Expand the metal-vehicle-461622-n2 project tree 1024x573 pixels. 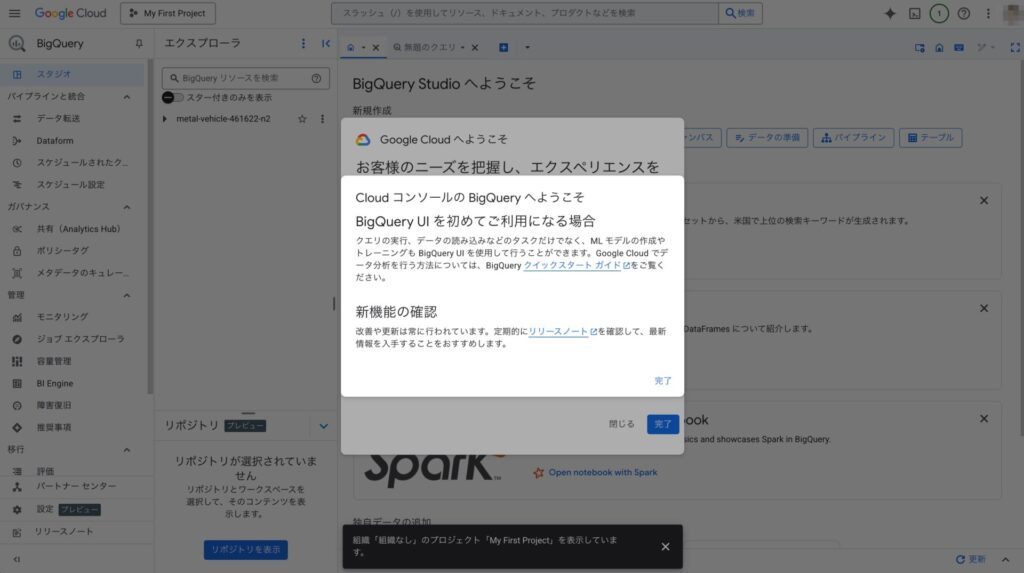pyautogui.click(x=165, y=119)
